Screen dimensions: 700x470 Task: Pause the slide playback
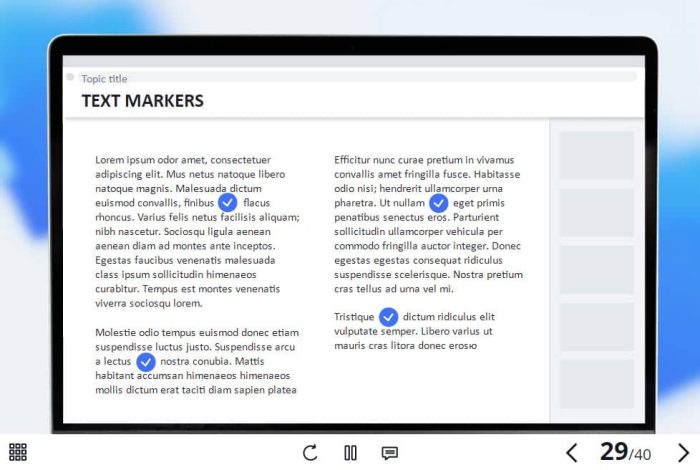click(350, 453)
